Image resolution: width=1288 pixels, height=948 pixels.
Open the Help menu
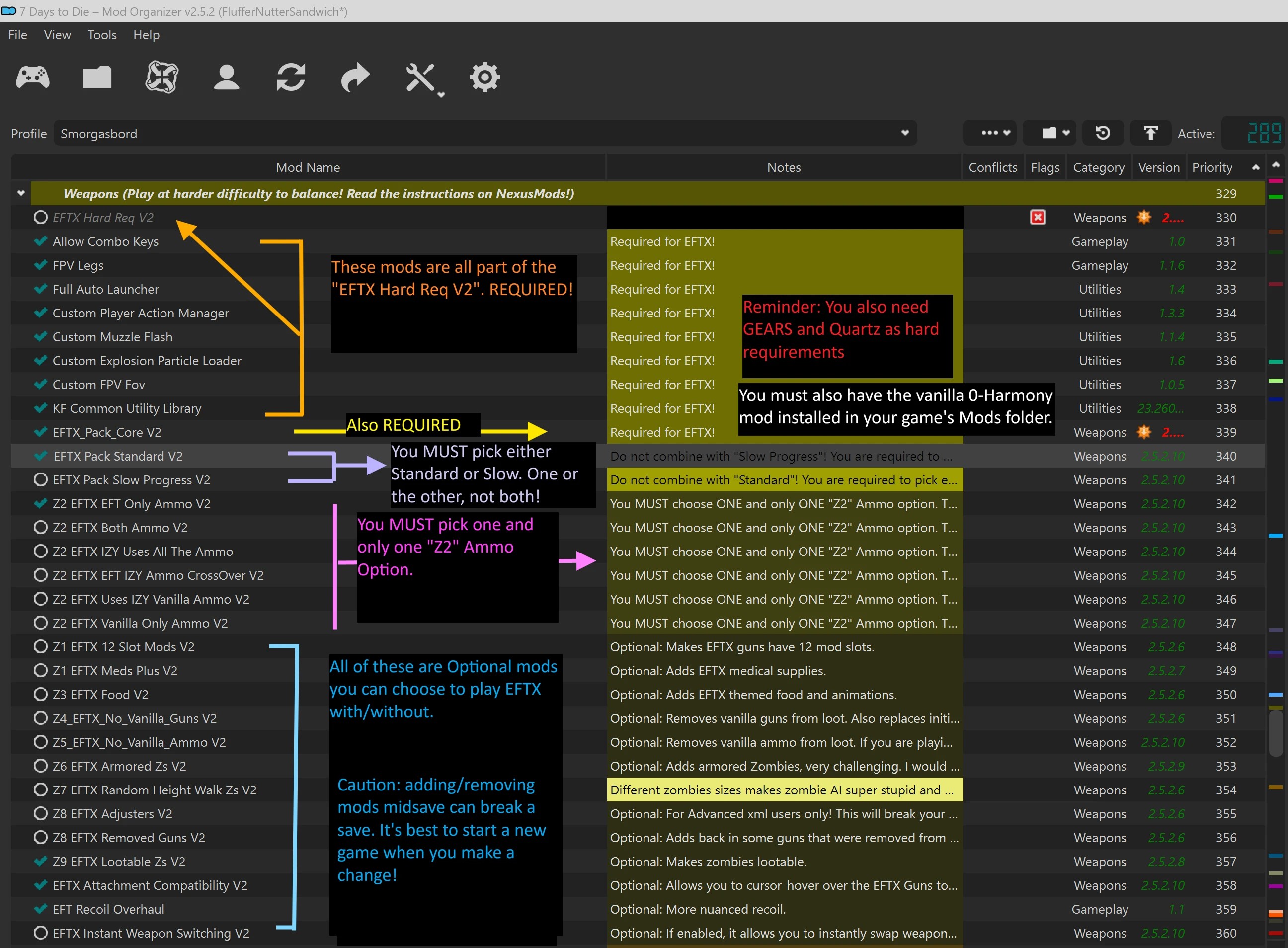point(147,35)
